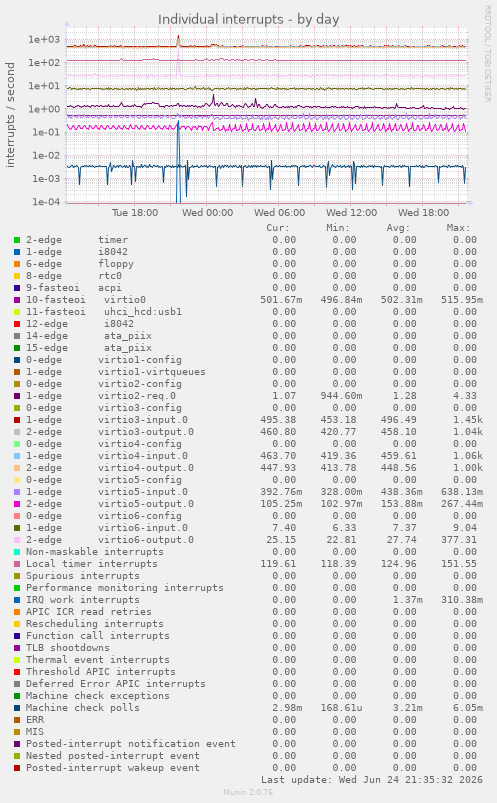Viewport: 497px width, 803px height.
Task: Select the '9-fasteoi acpi' legend label
Action: (x=74, y=288)
